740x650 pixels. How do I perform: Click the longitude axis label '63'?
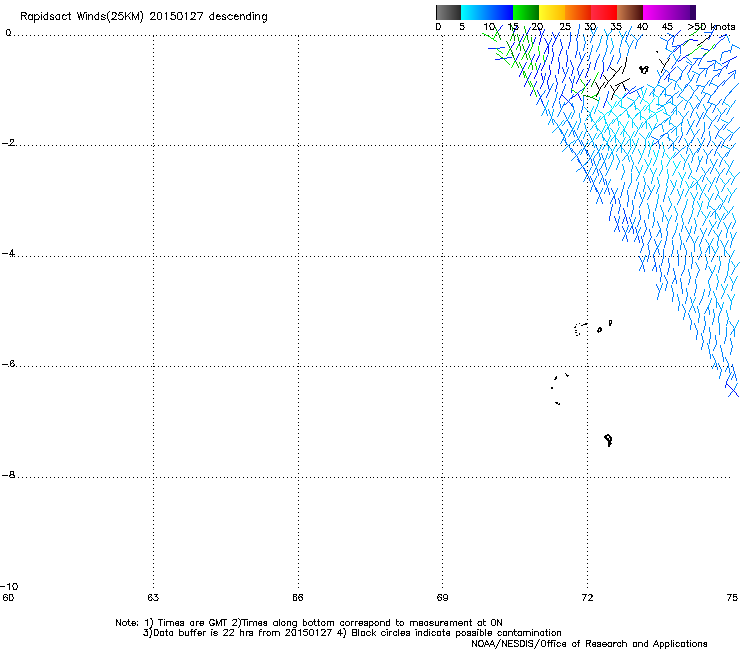(153, 598)
